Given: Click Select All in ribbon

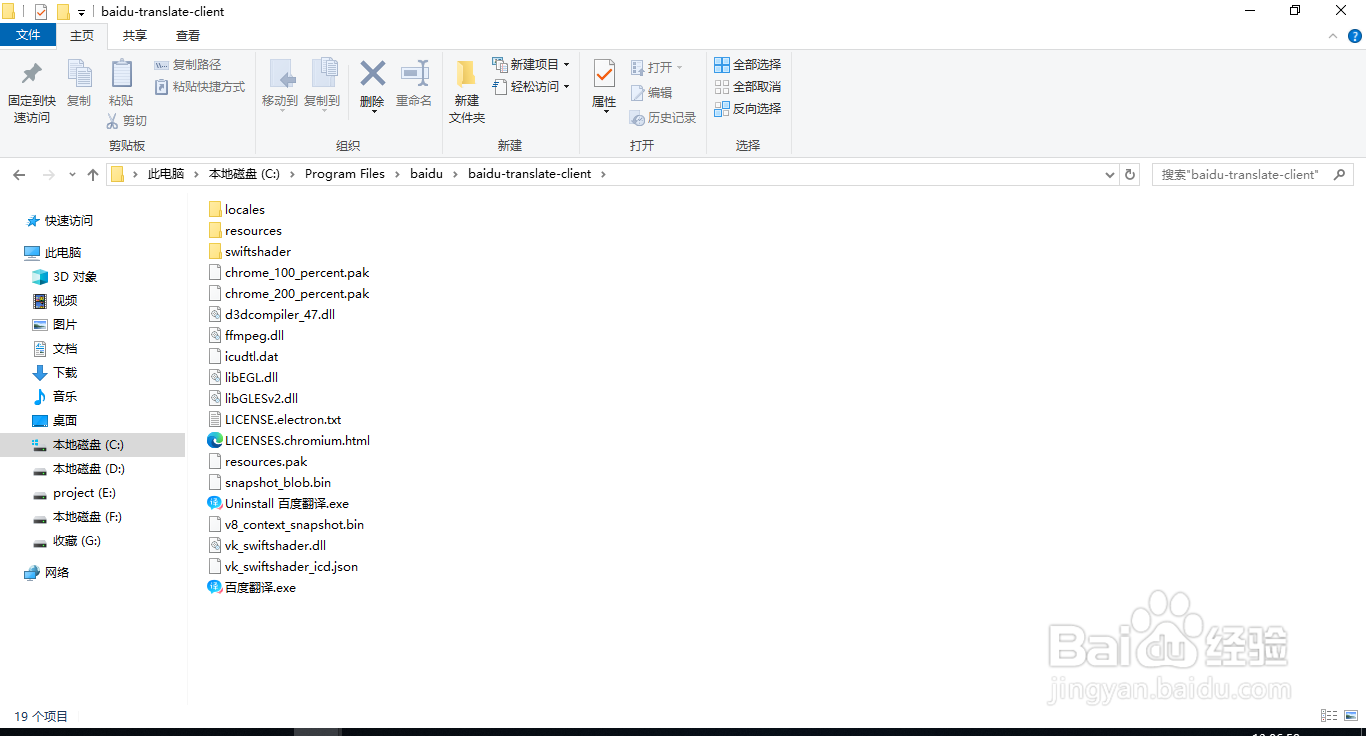Looking at the screenshot, I should [x=747, y=65].
